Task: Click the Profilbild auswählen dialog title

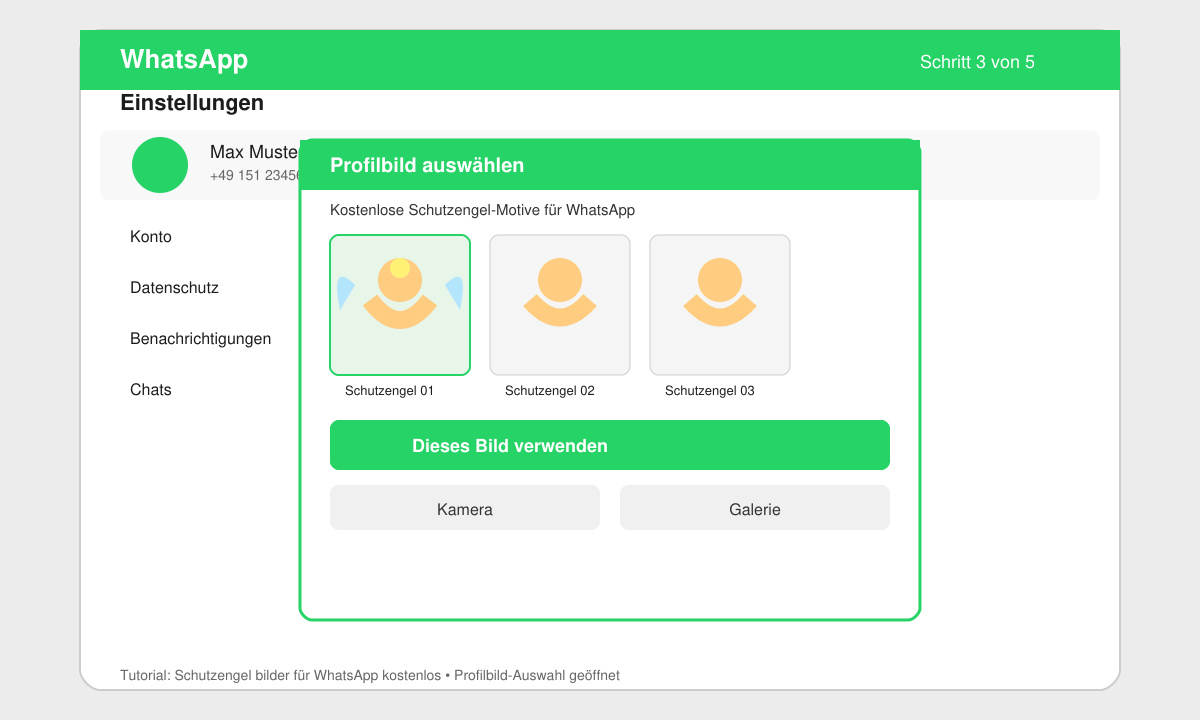Action: pyautogui.click(x=427, y=165)
